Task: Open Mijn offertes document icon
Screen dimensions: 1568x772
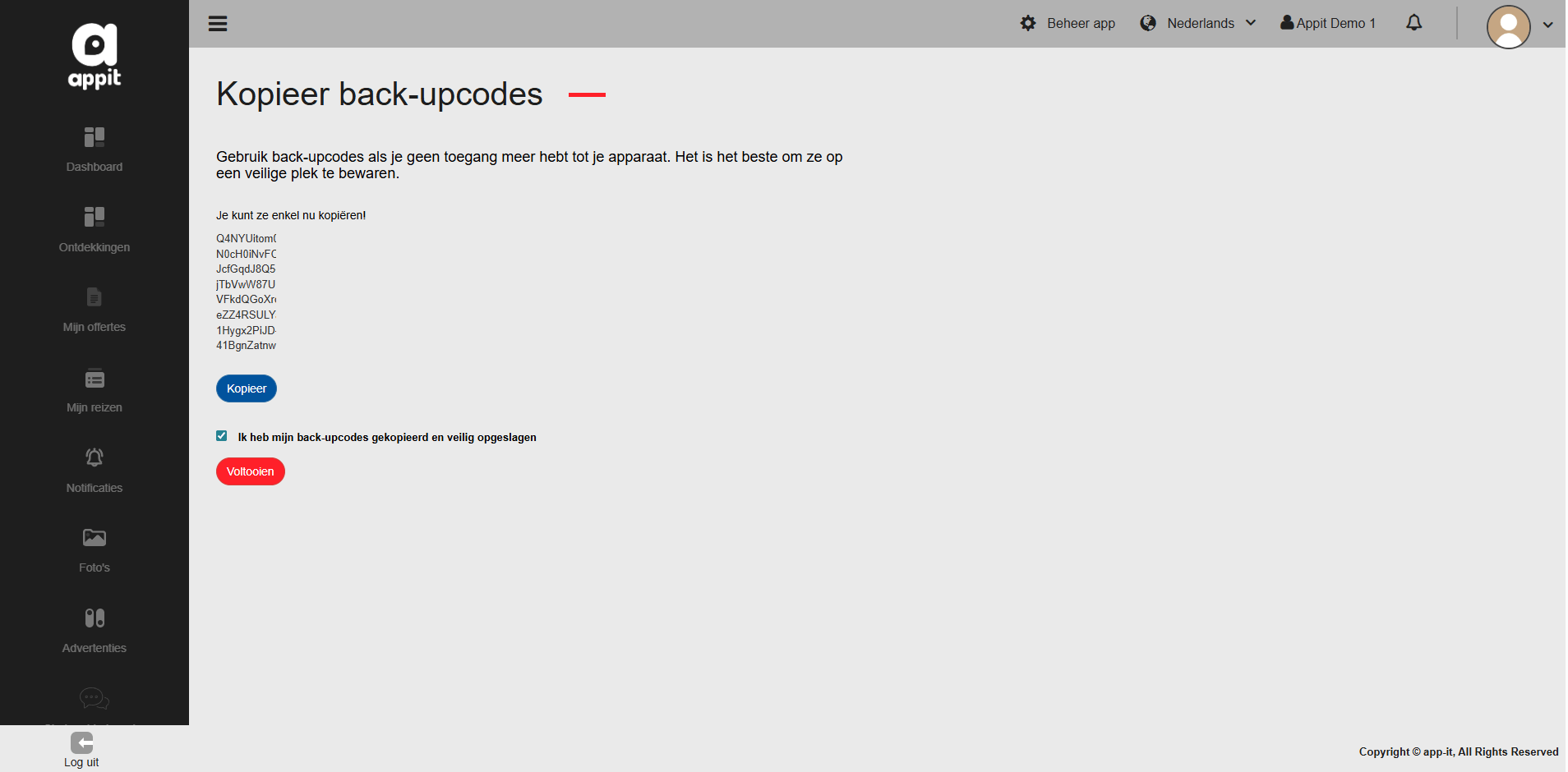Action: coord(95,297)
